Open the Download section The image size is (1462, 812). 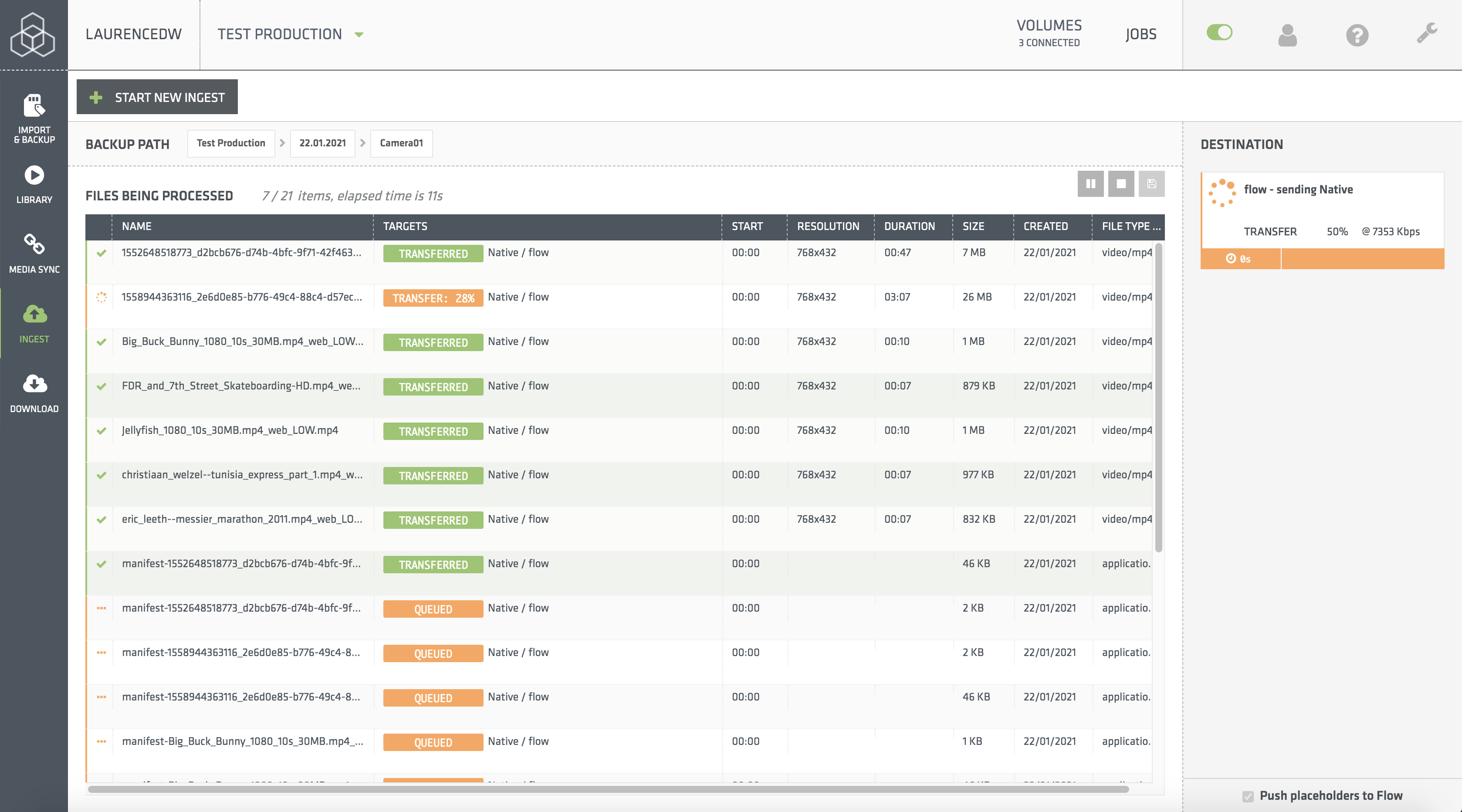click(x=34, y=393)
